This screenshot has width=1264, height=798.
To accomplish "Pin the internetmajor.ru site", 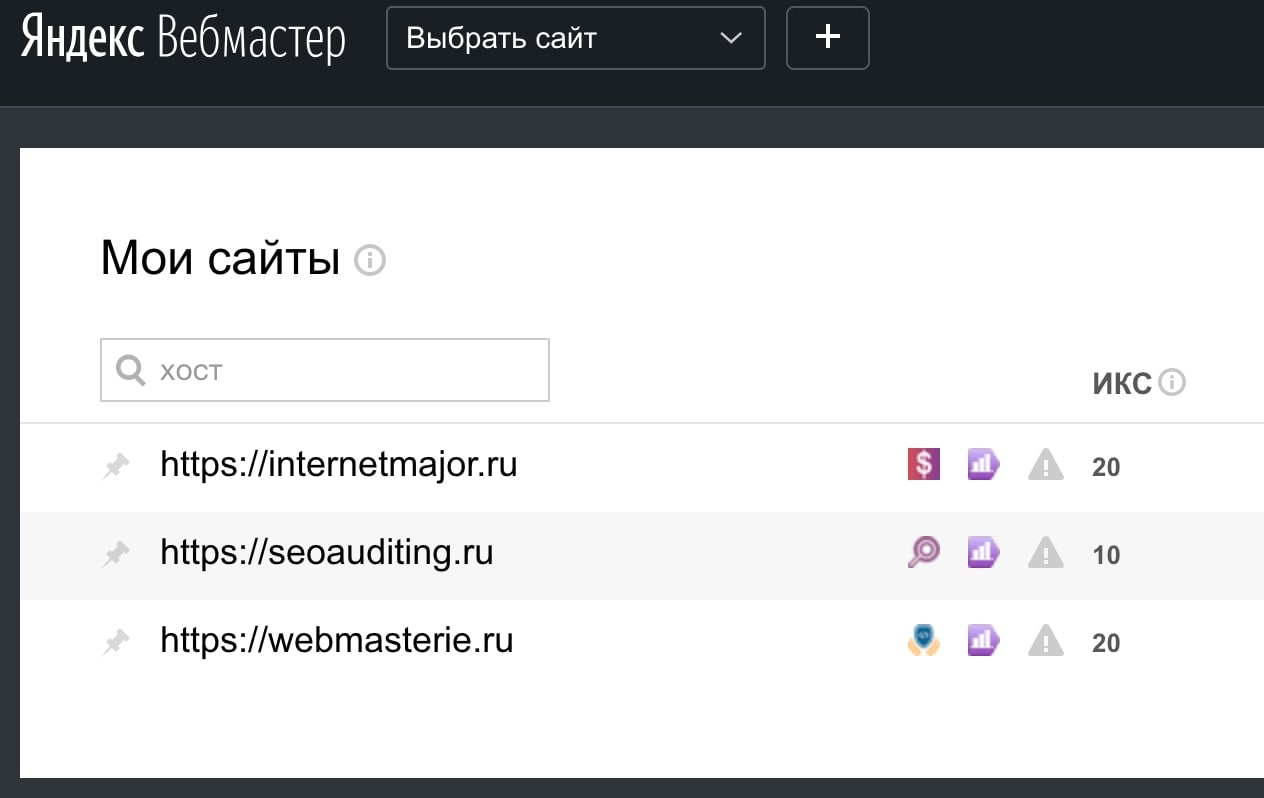I will click(x=116, y=464).
